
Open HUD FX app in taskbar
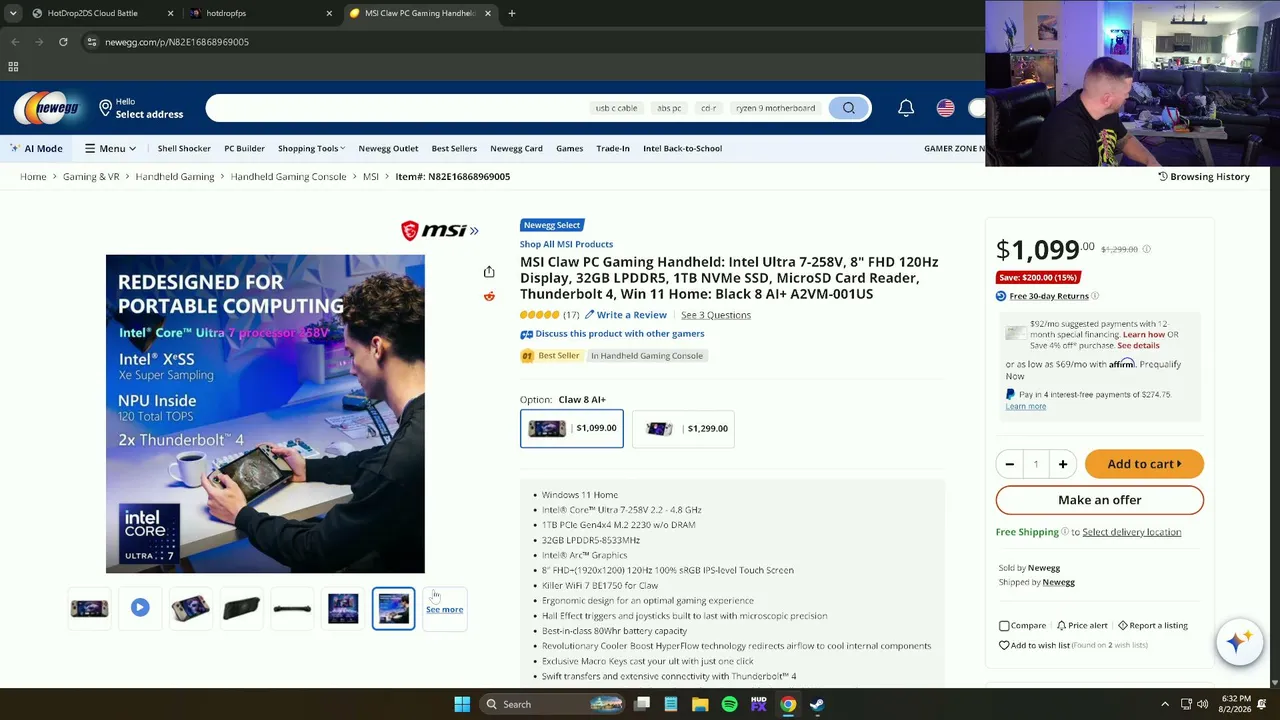click(x=758, y=704)
